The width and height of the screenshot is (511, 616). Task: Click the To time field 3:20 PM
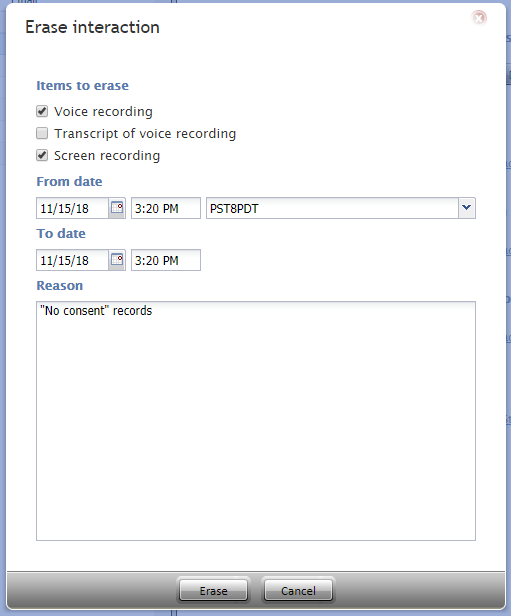click(x=166, y=260)
